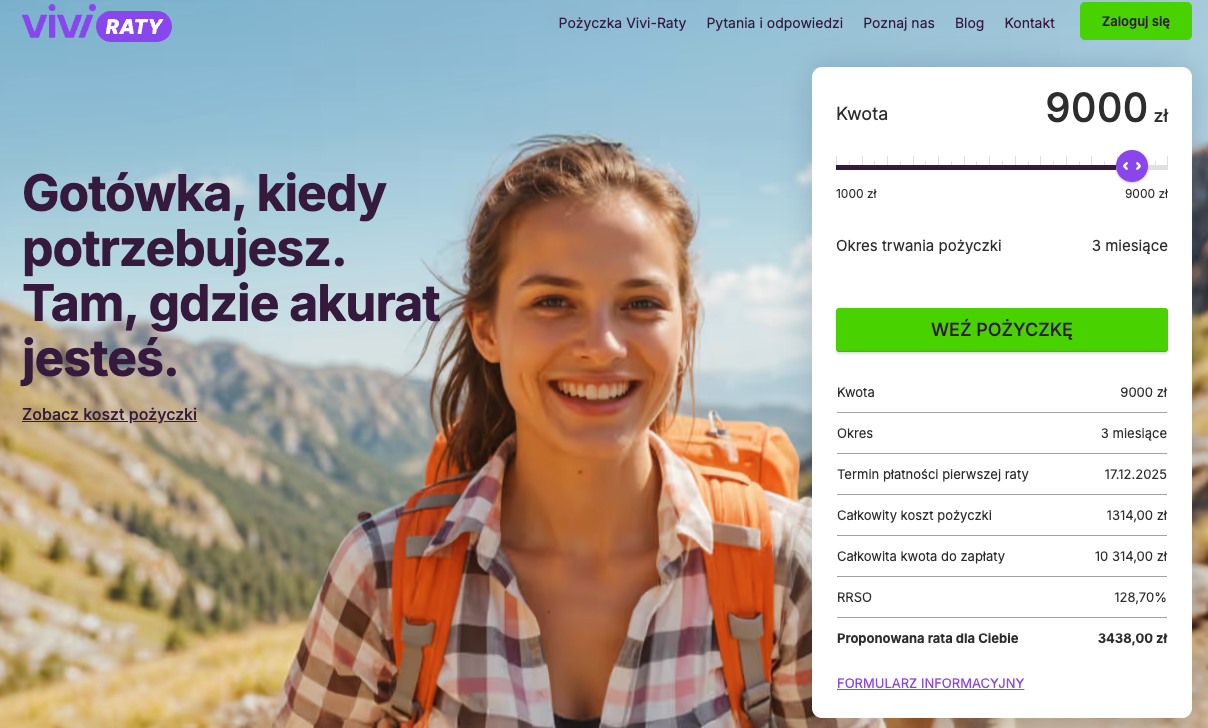Screen dimensions: 1208x728
Task: Open the Poznaj nas section
Action: click(x=899, y=23)
